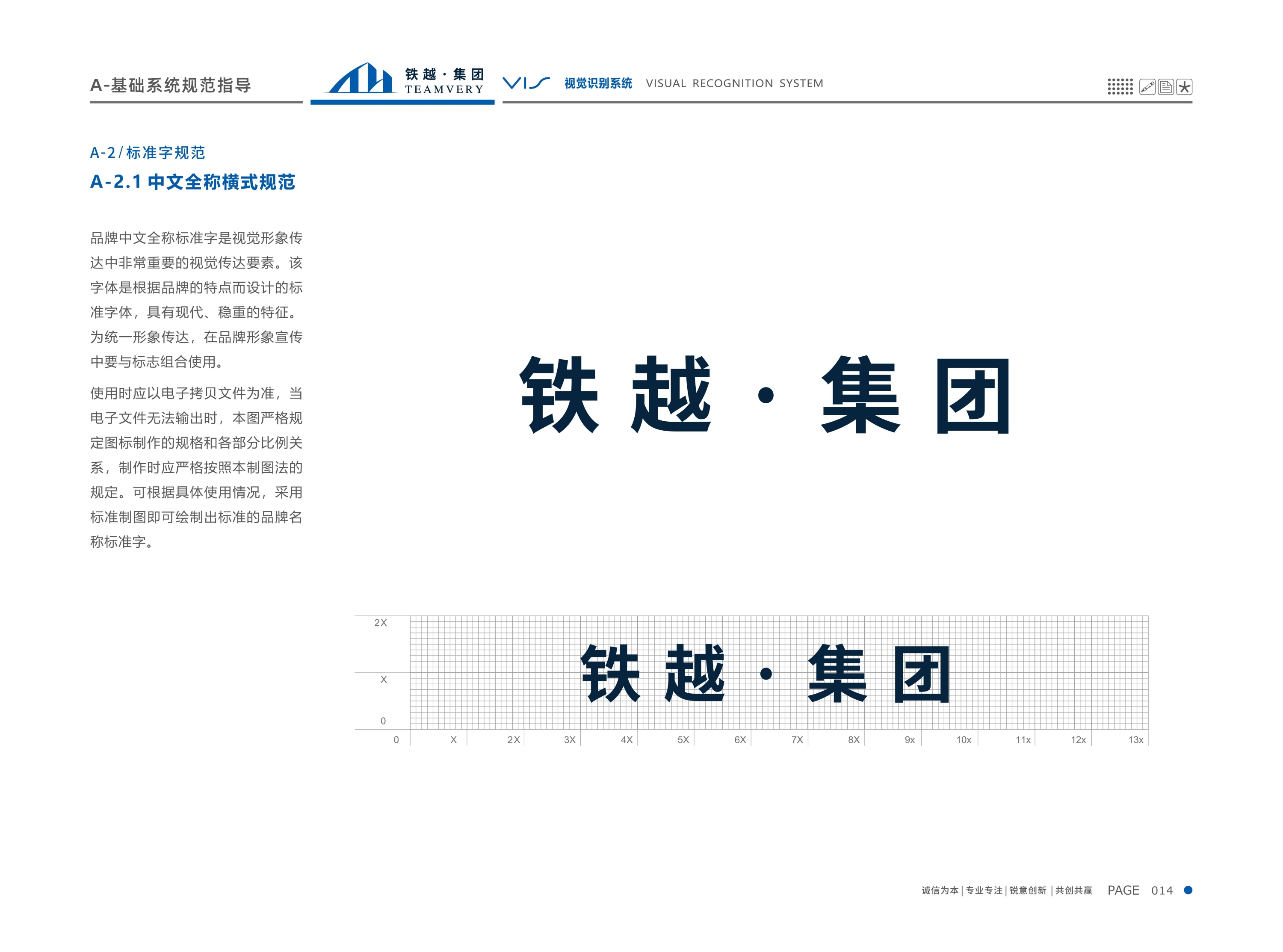1283x952 pixels.
Task: Click the 10x axis label
Action: pos(964,740)
